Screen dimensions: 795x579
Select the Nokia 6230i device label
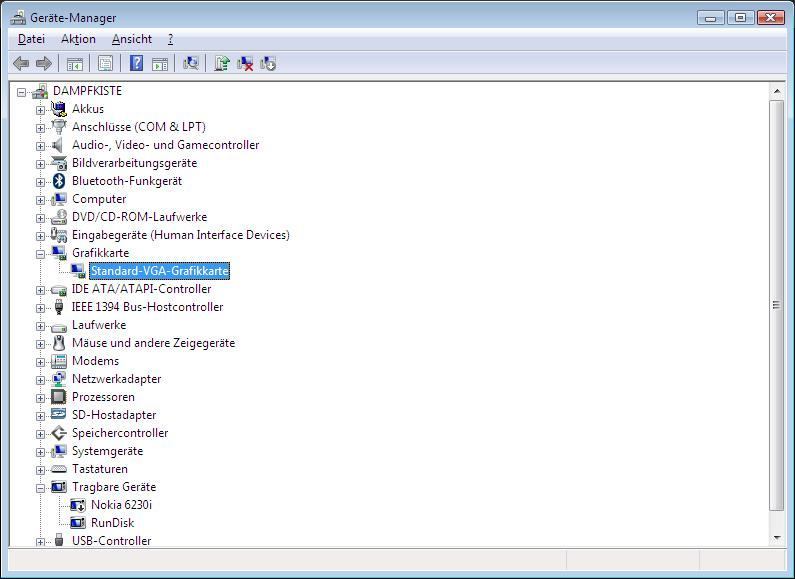coord(121,505)
